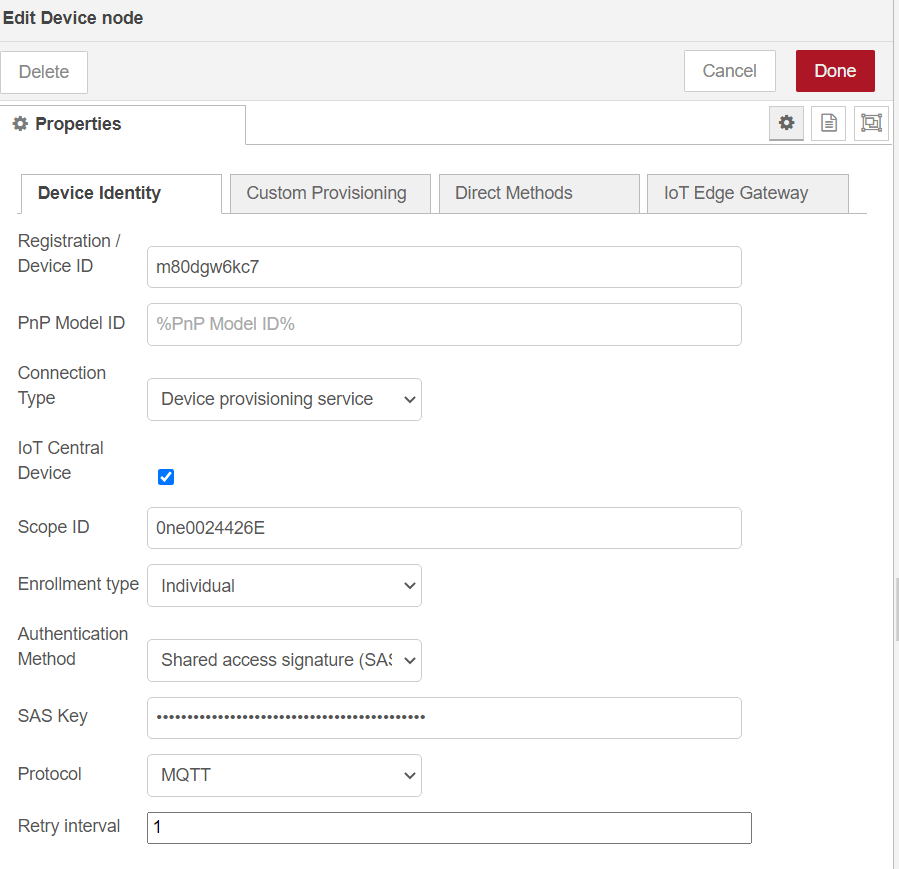
Task: Open the Protocol dropdown showing MQTT
Action: (x=284, y=775)
